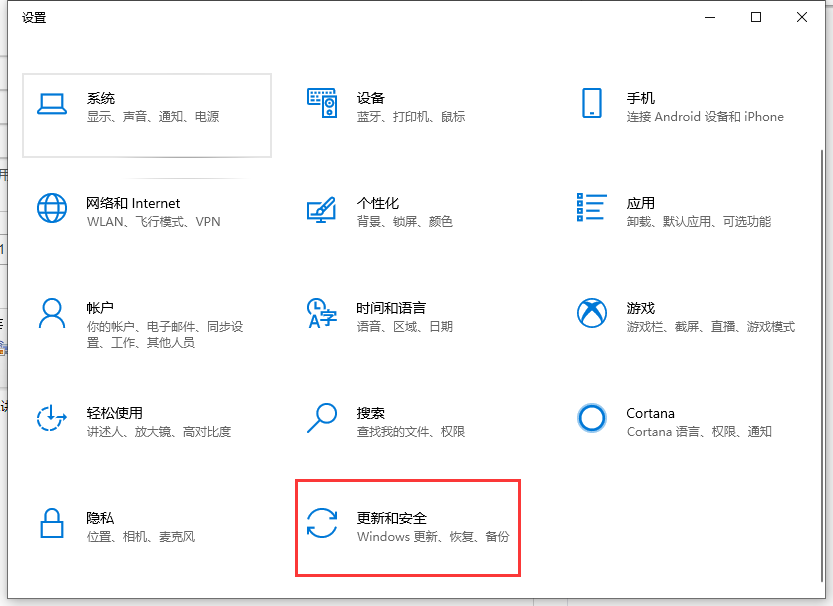The width and height of the screenshot is (833, 606).
Task: Select the 网络和 Internet globe icon
Action: point(52,208)
